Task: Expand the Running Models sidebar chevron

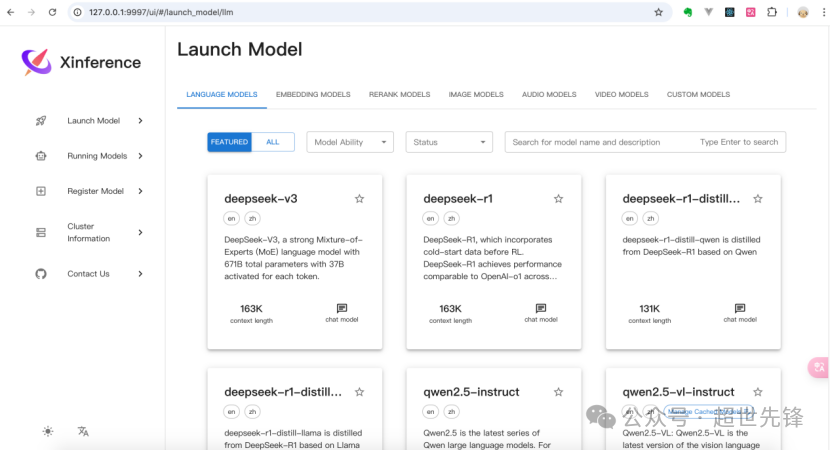Action: [x=140, y=156]
